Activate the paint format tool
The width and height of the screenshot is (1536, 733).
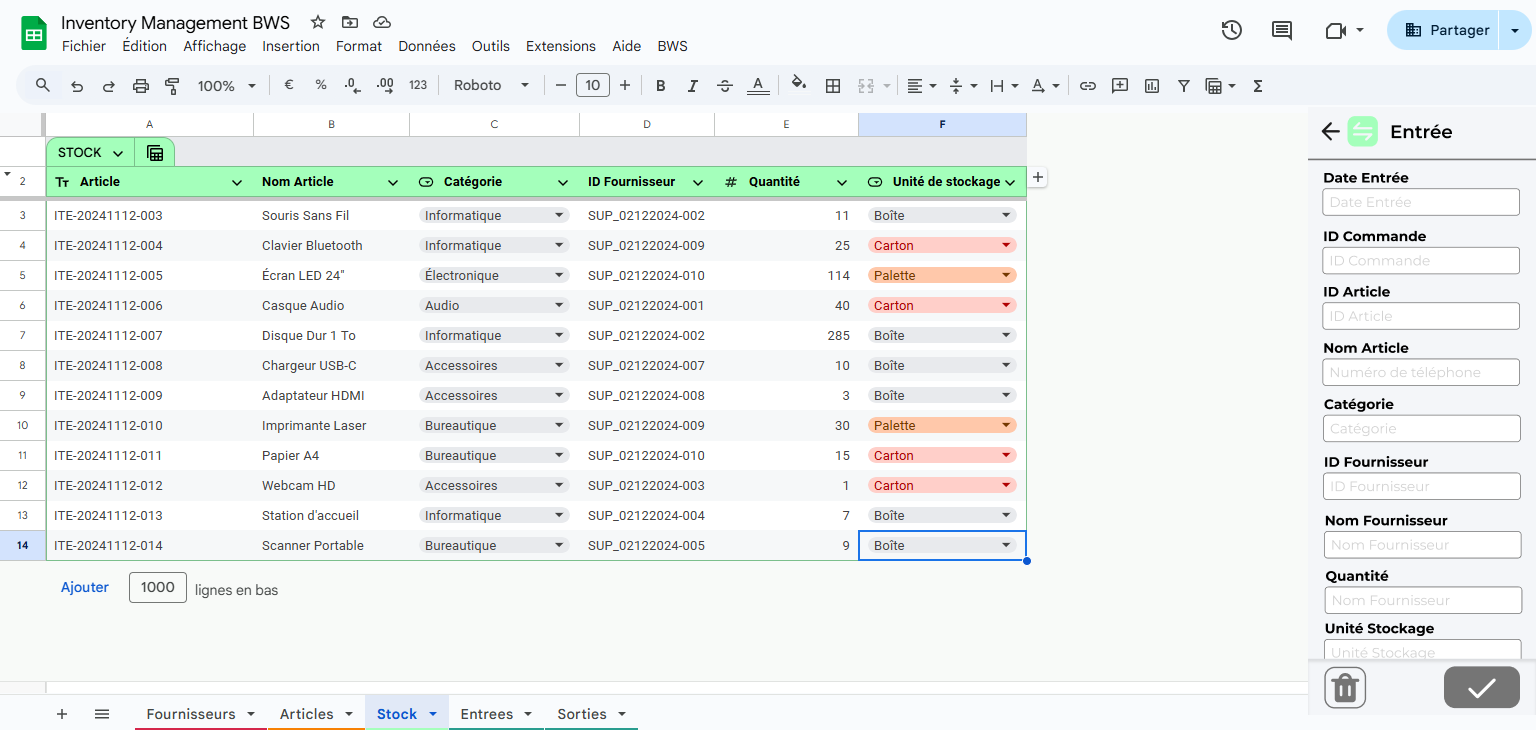click(172, 86)
